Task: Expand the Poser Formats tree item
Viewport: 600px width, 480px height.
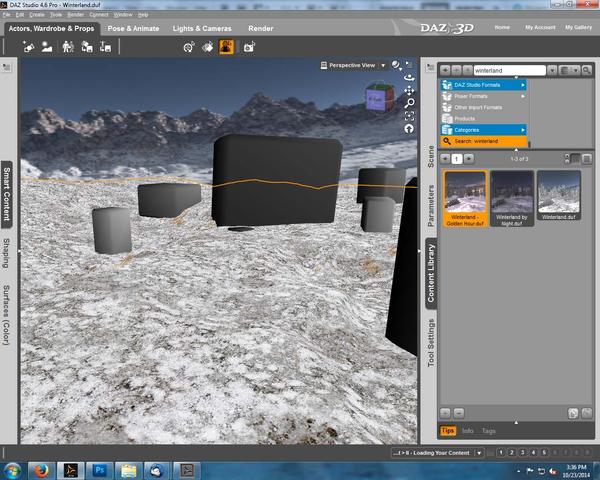Action: click(x=522, y=96)
